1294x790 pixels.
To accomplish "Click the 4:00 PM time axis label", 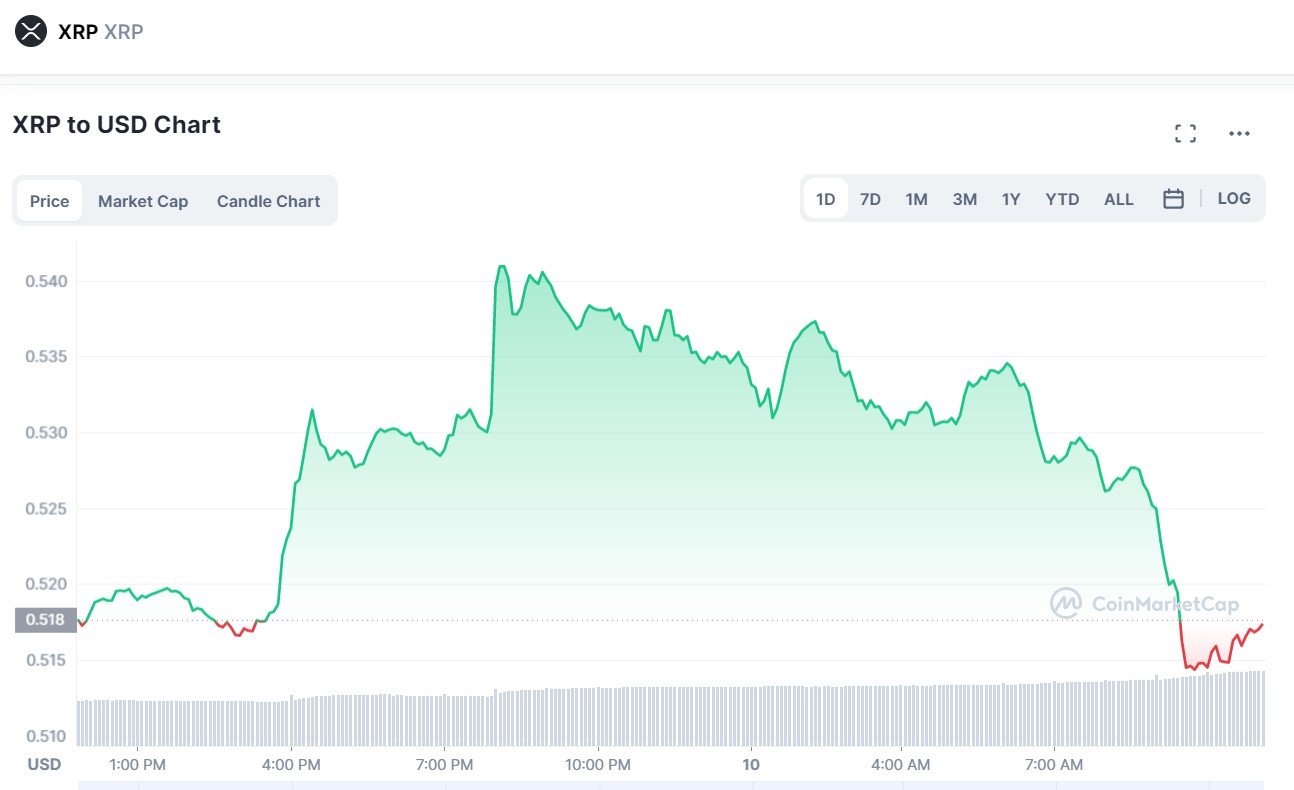I will tap(291, 765).
